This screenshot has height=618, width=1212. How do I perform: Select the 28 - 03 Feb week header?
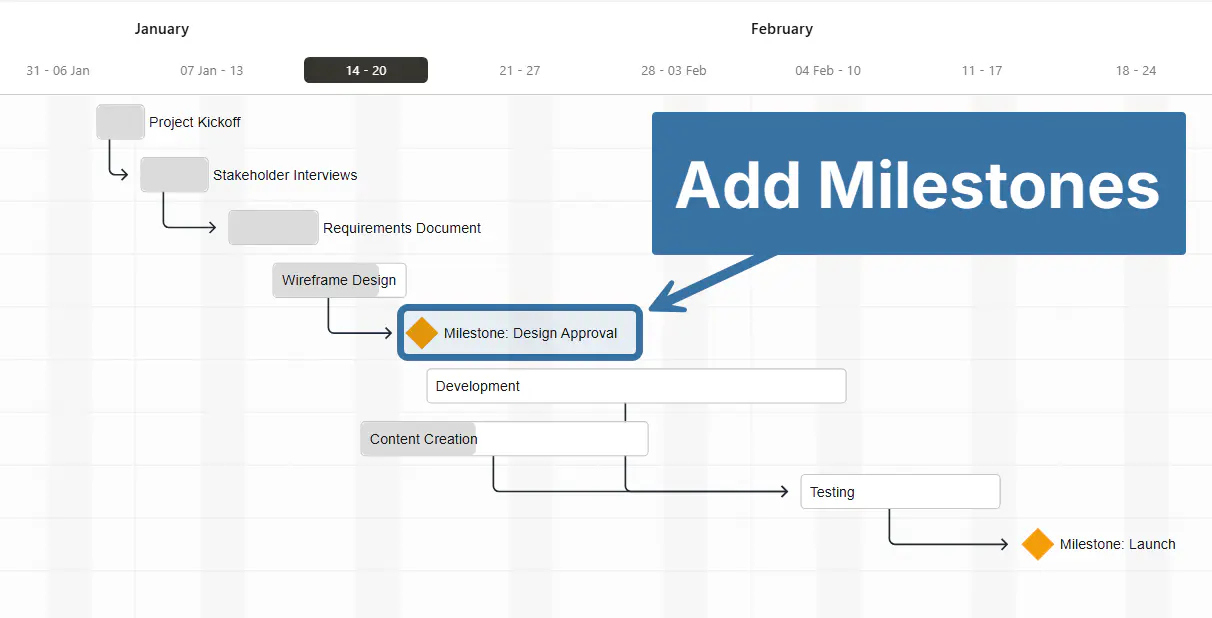point(674,70)
